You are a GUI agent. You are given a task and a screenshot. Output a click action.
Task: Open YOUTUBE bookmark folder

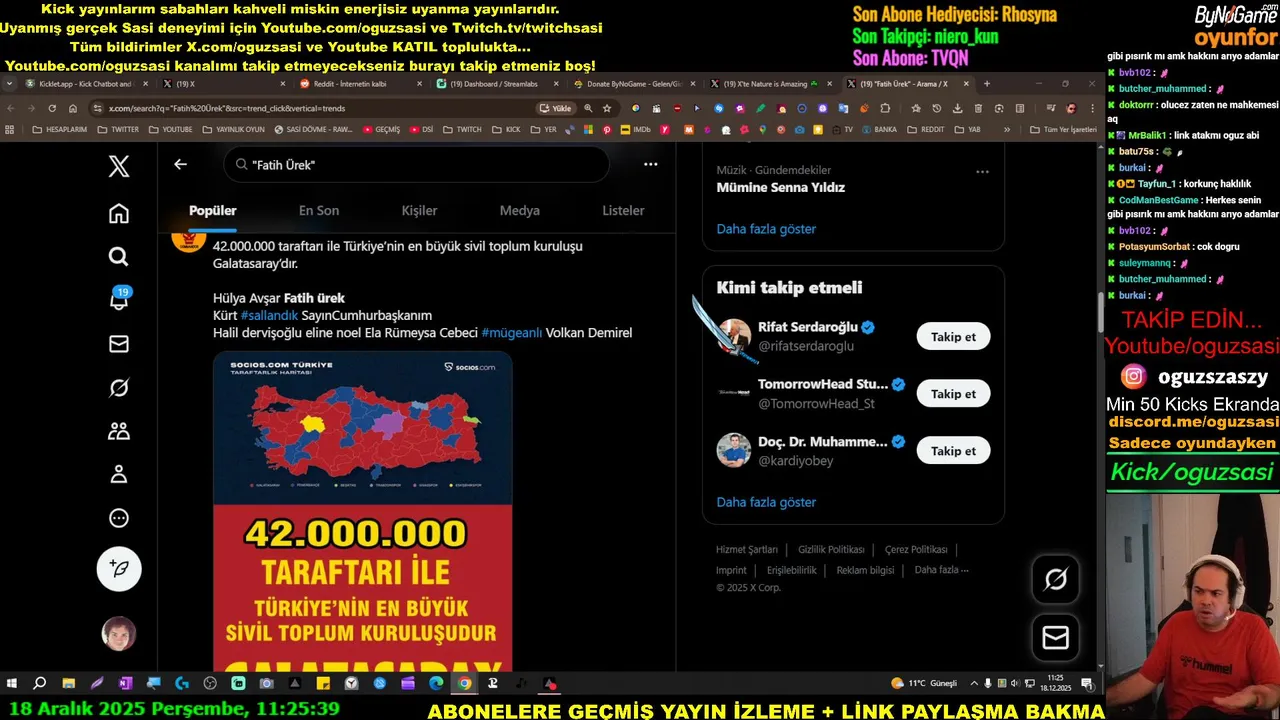(170, 129)
